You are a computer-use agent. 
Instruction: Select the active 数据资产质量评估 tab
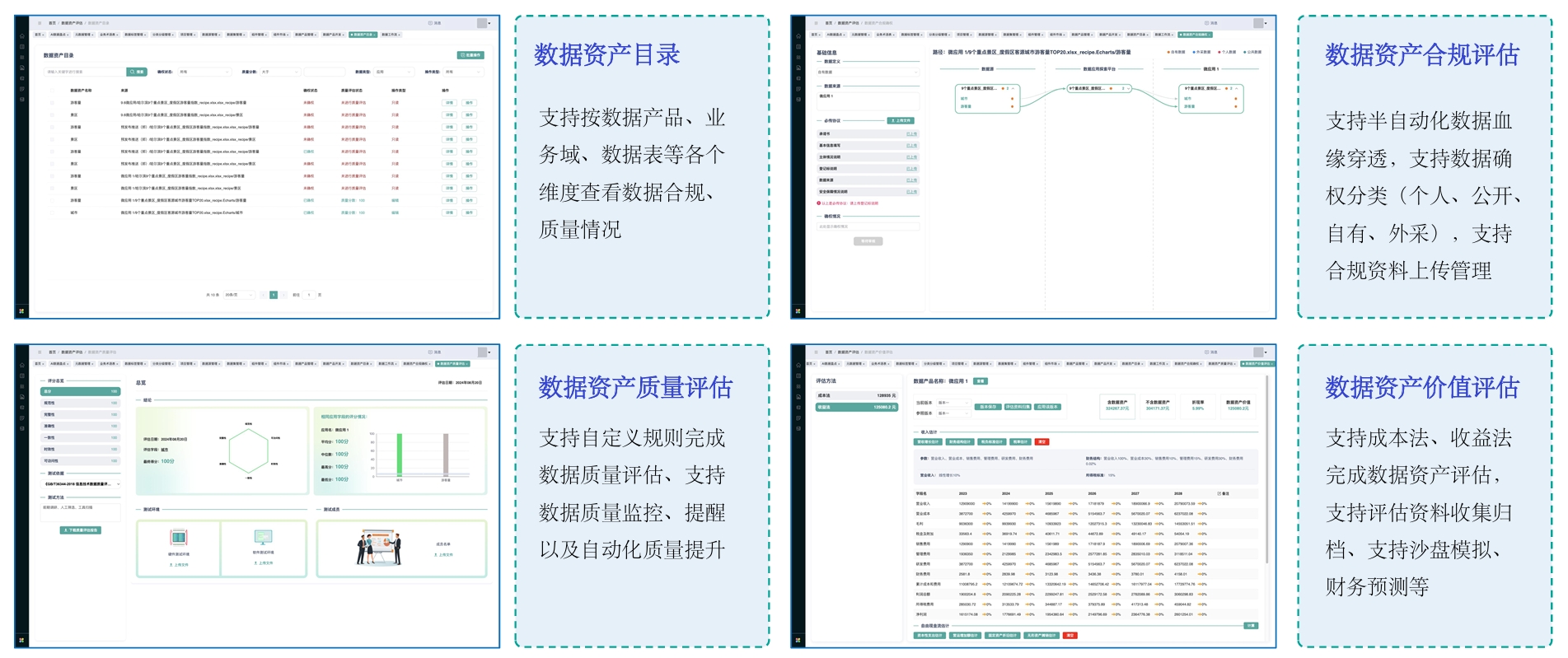[452, 363]
